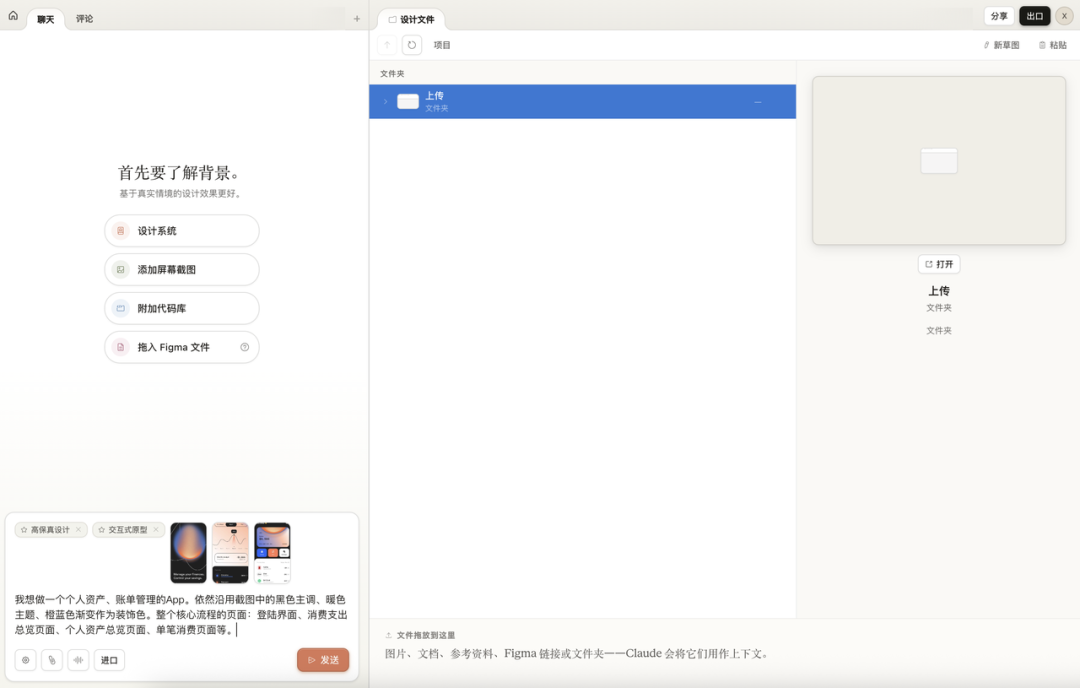Click the paperclip attach icon in chat box
The image size is (1080, 688).
52,660
